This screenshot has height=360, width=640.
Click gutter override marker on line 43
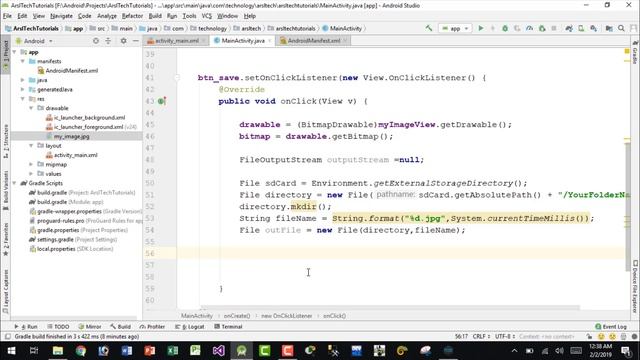coord(162,101)
